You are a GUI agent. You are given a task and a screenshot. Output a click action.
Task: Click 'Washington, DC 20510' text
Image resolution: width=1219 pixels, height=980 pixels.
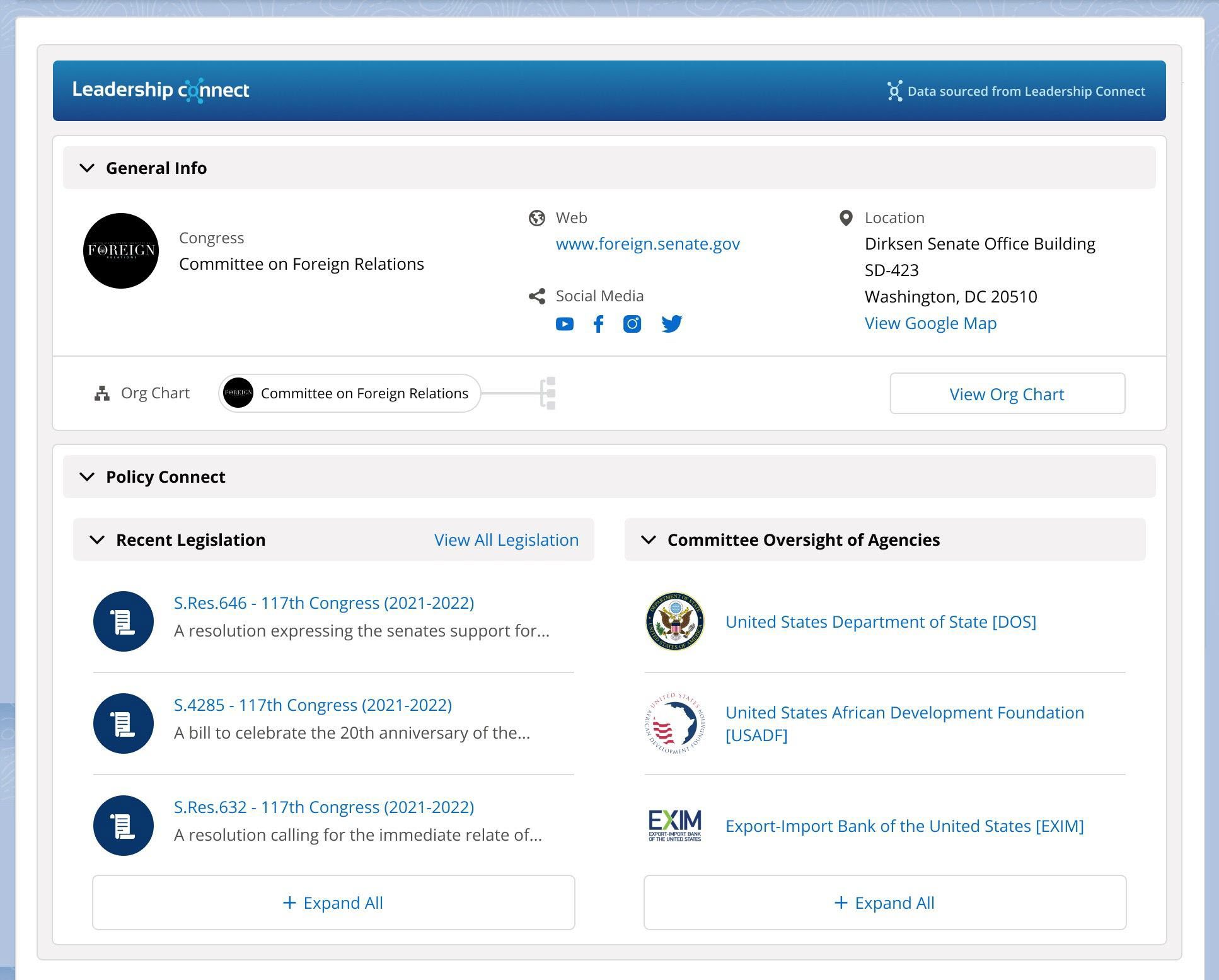pyautogui.click(x=951, y=297)
